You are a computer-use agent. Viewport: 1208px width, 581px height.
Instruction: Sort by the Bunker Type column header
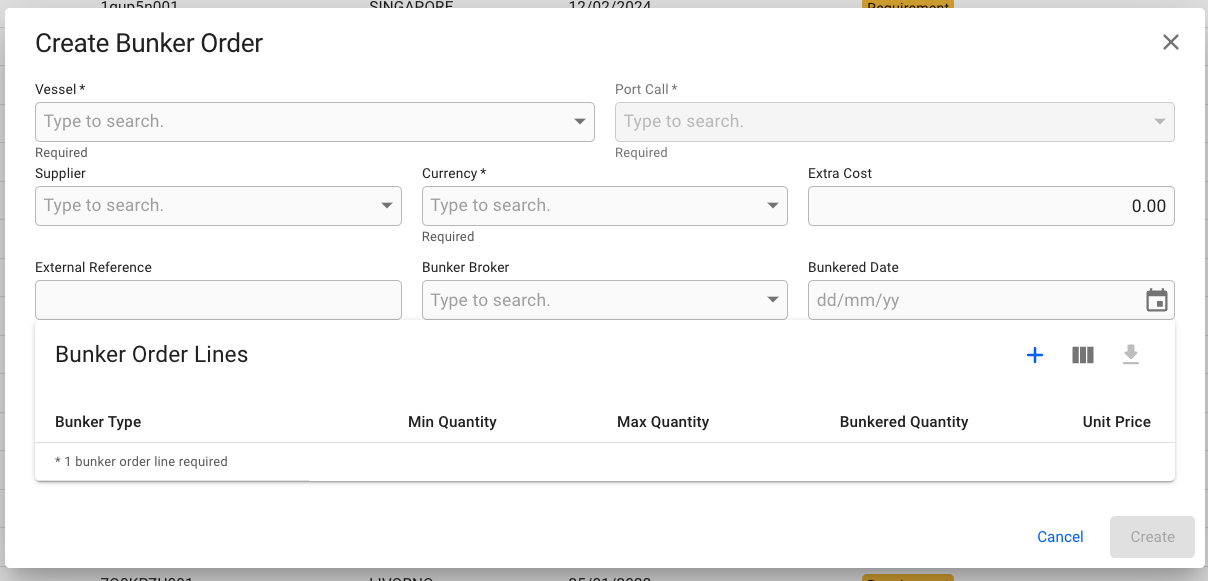tap(98, 422)
